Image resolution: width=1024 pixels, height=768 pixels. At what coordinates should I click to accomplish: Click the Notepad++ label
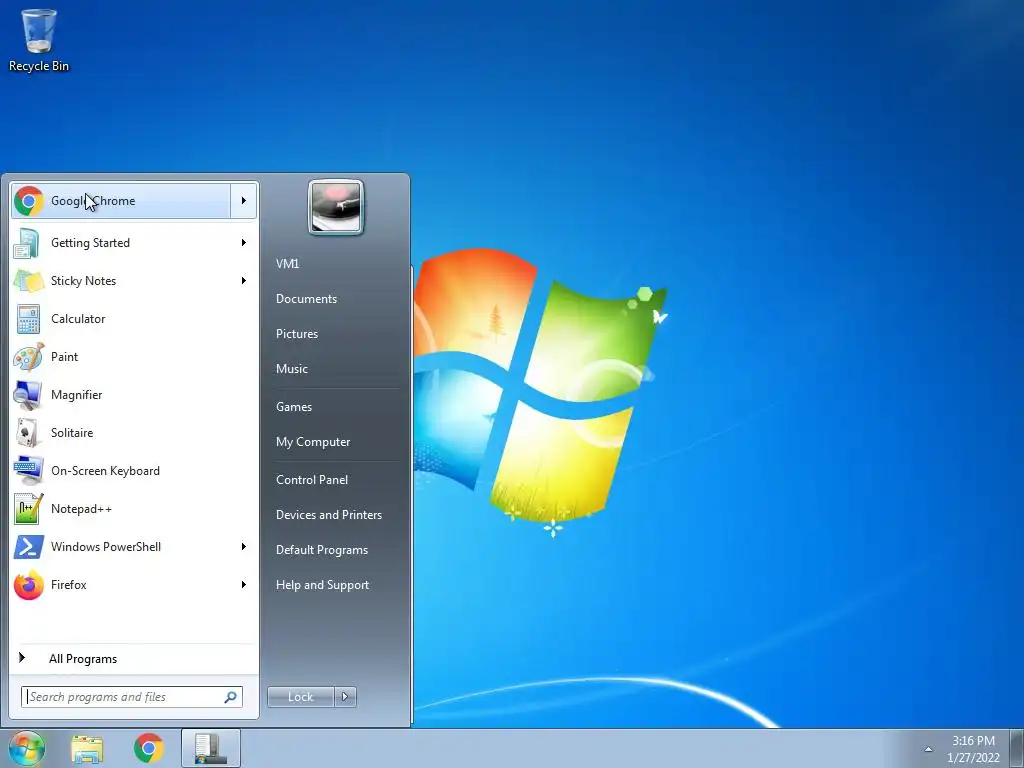(81, 509)
